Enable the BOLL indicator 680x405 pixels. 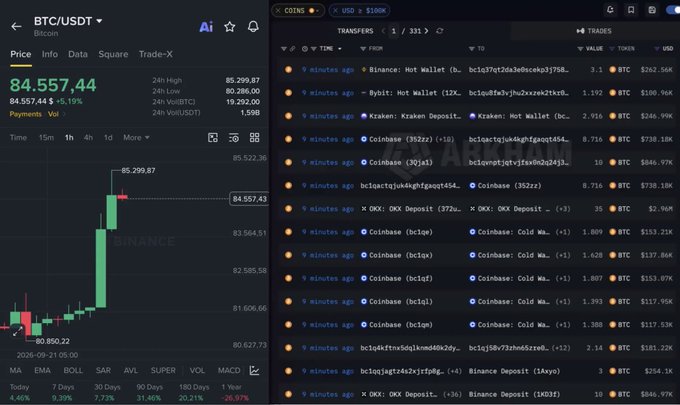tap(73, 370)
